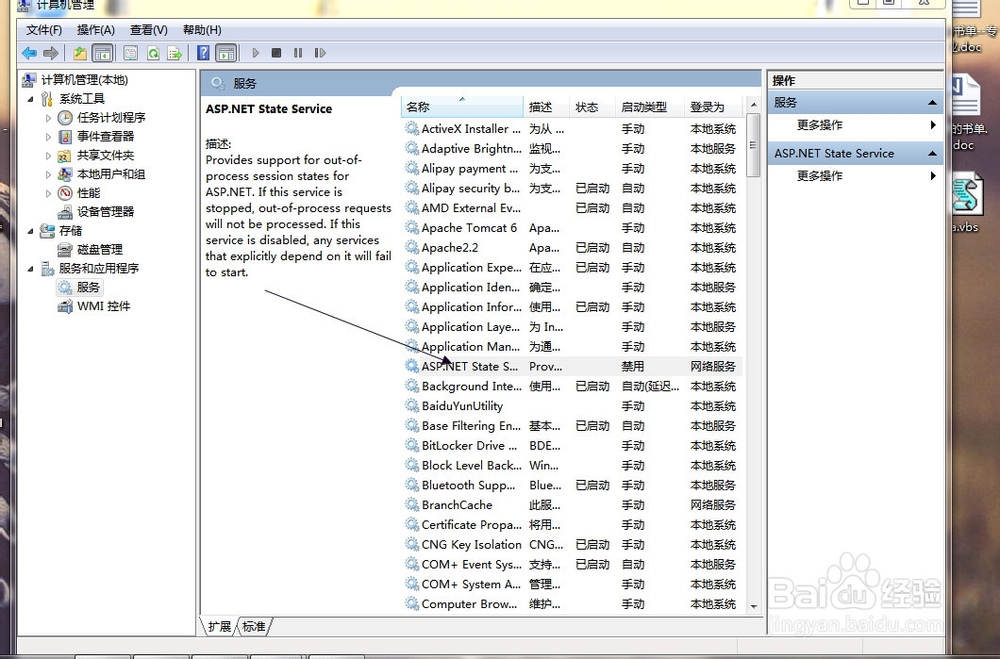This screenshot has height=659, width=1000.
Task: Collapse ASP.NET State Service section in 操作 pane
Action: [x=932, y=154]
